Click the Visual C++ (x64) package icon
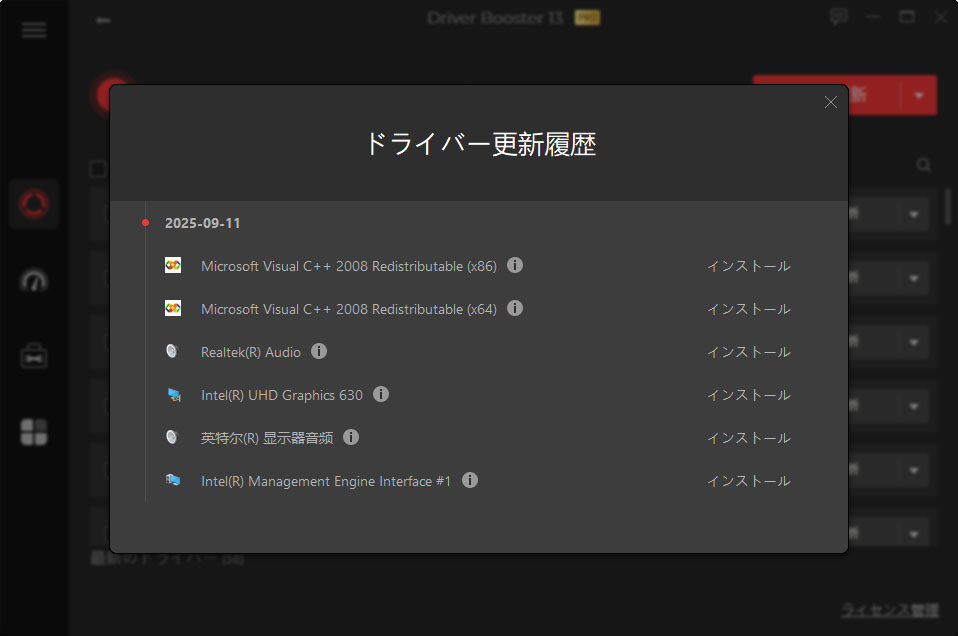Screen dimensions: 958x636 173,308
